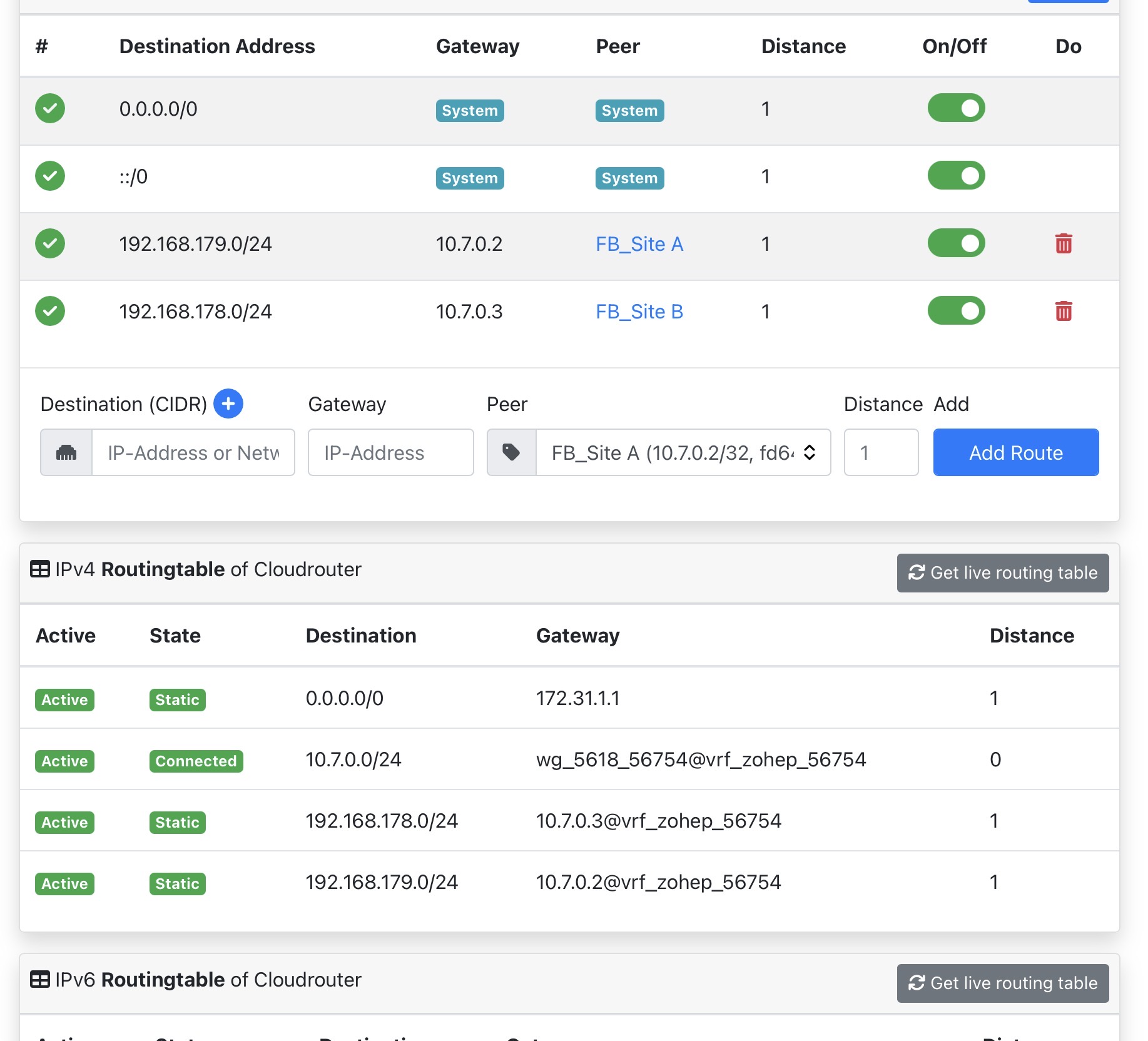Click the green check icon for 192.168.178.0/24
The height and width of the screenshot is (1041, 1148).
click(x=50, y=312)
